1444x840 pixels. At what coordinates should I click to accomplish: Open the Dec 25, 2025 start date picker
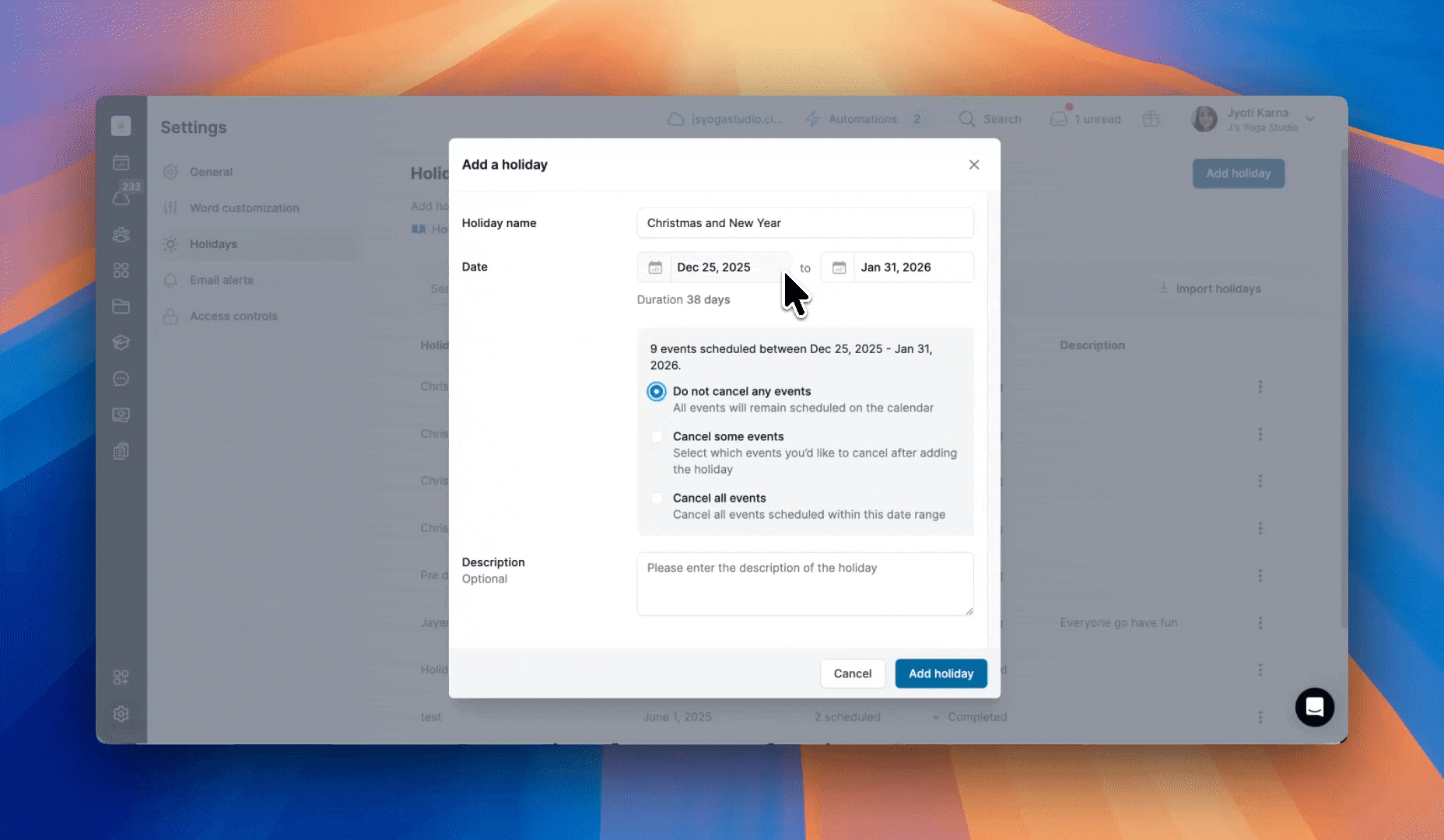coord(728,268)
